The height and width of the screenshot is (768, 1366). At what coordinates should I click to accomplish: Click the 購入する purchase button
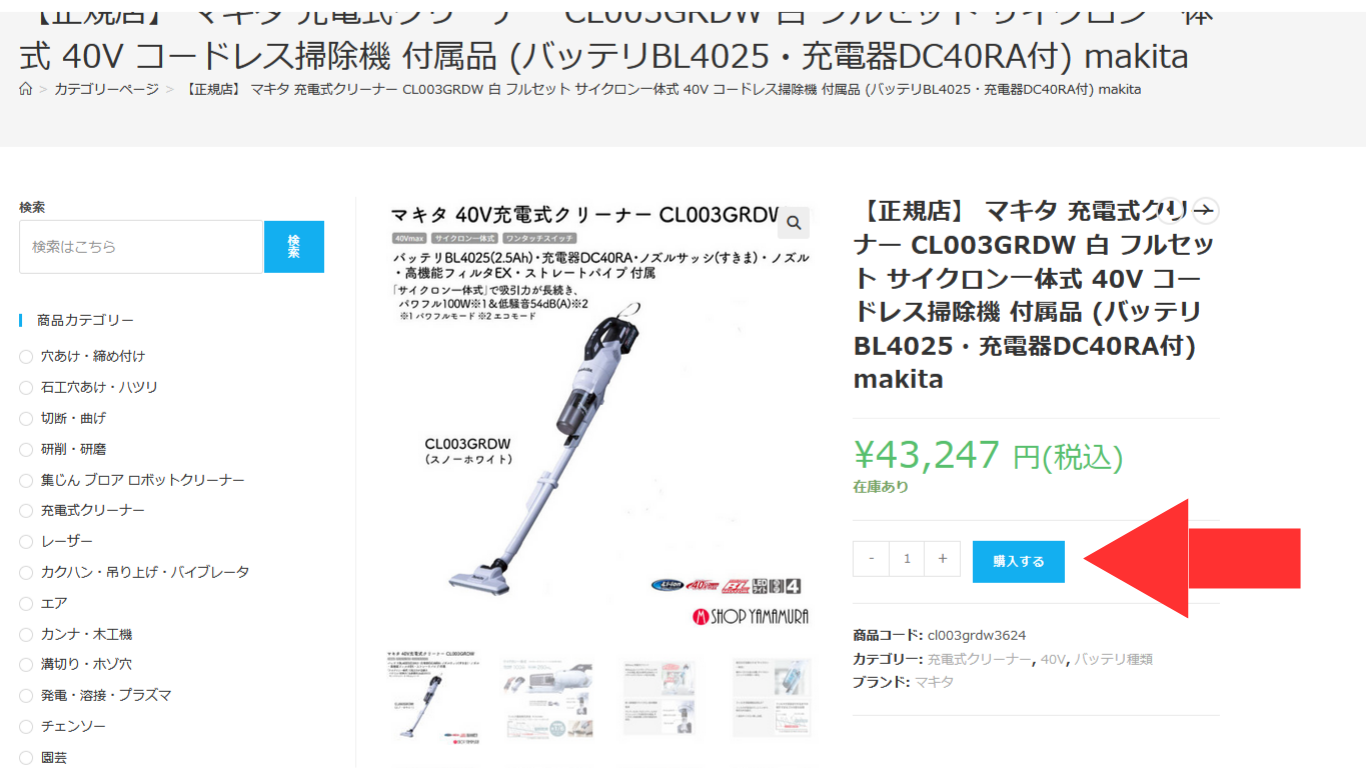pyautogui.click(x=1018, y=561)
